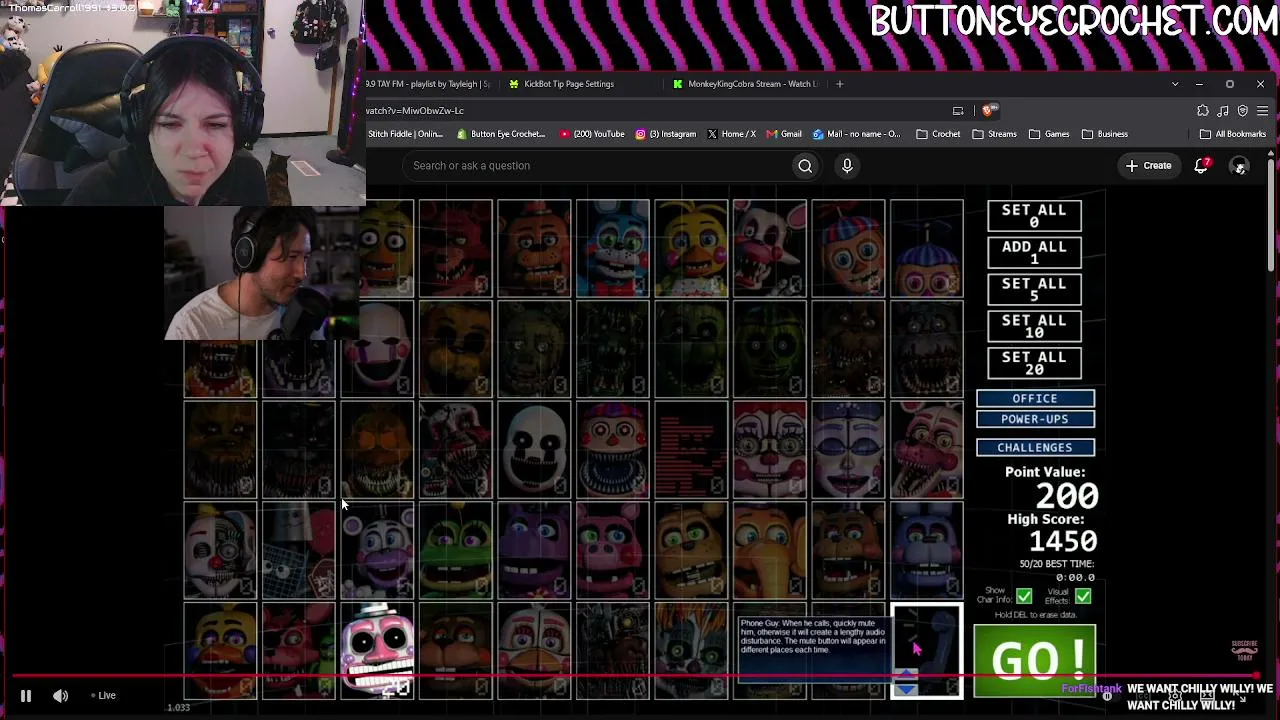The height and width of the screenshot is (720, 1280).
Task: Open the Gmail bookmark
Action: click(783, 134)
